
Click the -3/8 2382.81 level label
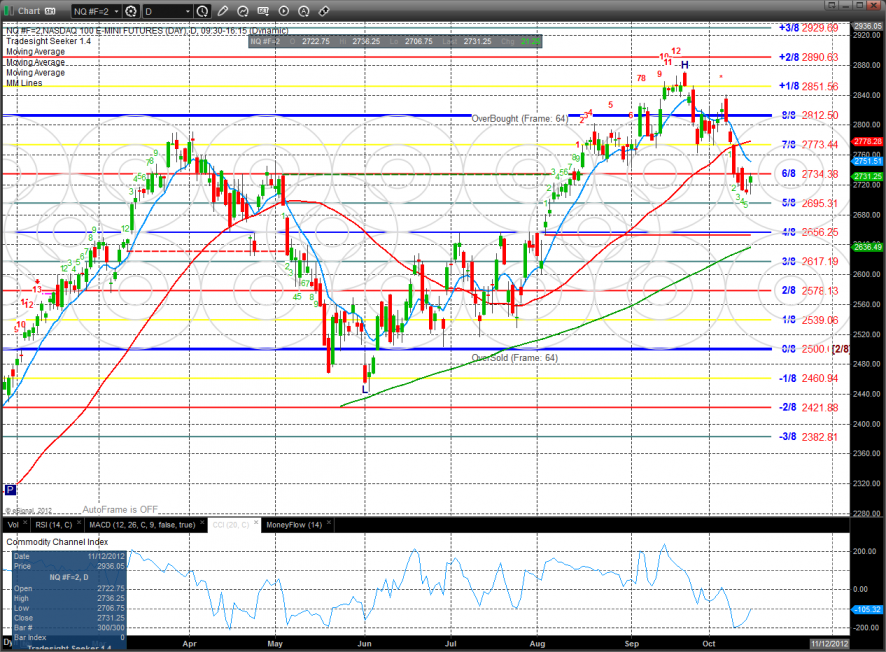point(809,437)
